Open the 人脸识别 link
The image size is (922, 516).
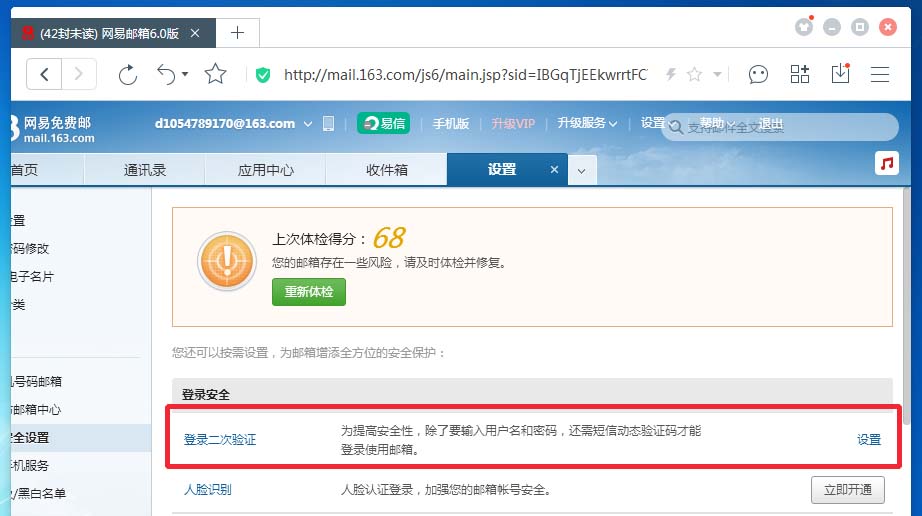click(x=208, y=490)
